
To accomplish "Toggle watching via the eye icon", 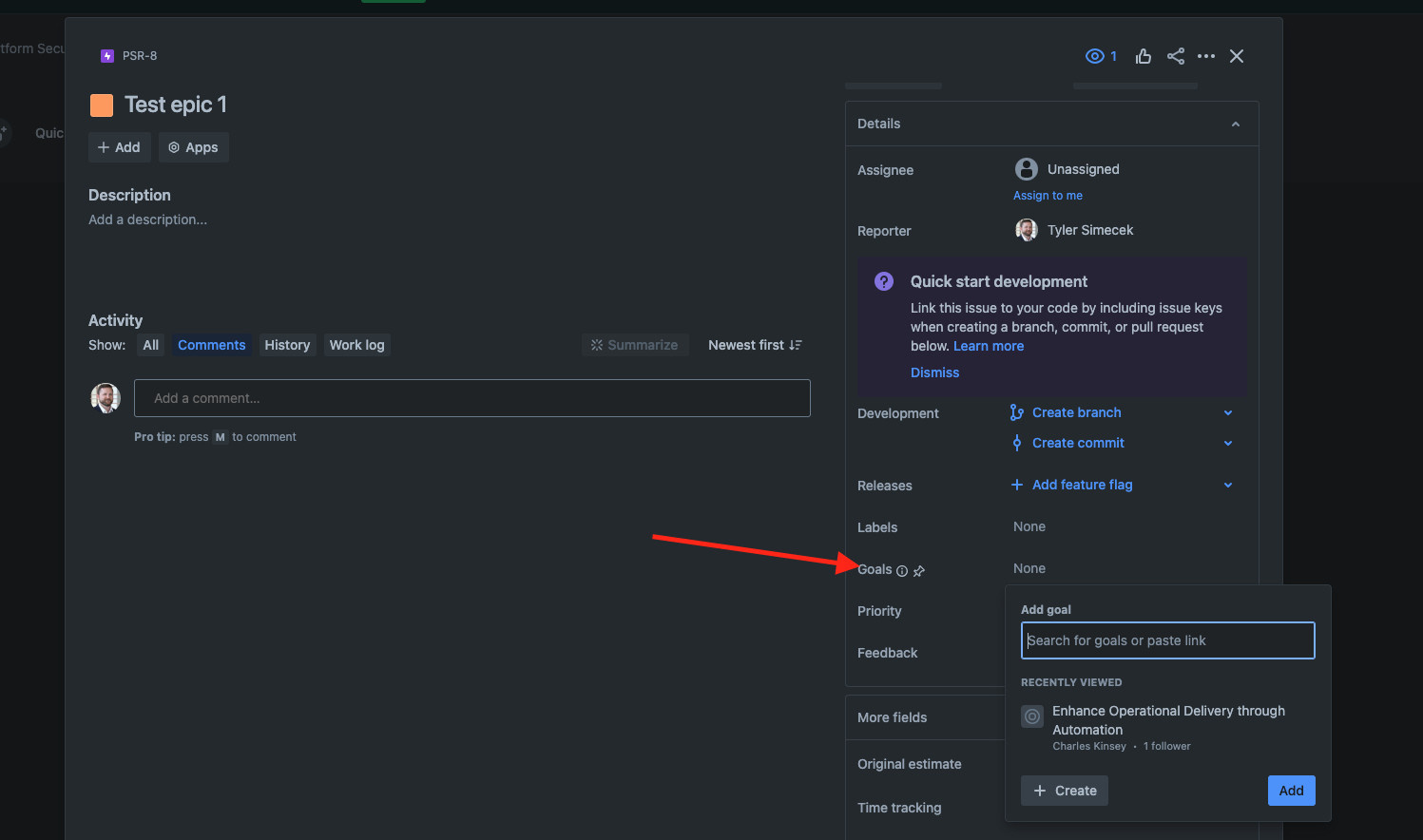I will pyautogui.click(x=1094, y=56).
